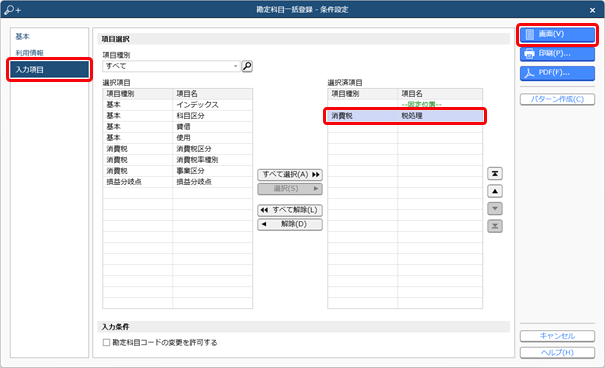This screenshot has height=368, width=605.
Task: Select the 消費税区分 row
Action: point(177,149)
